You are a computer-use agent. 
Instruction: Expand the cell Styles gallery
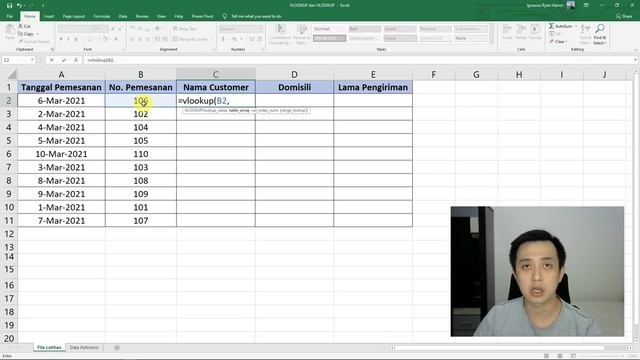(491, 41)
